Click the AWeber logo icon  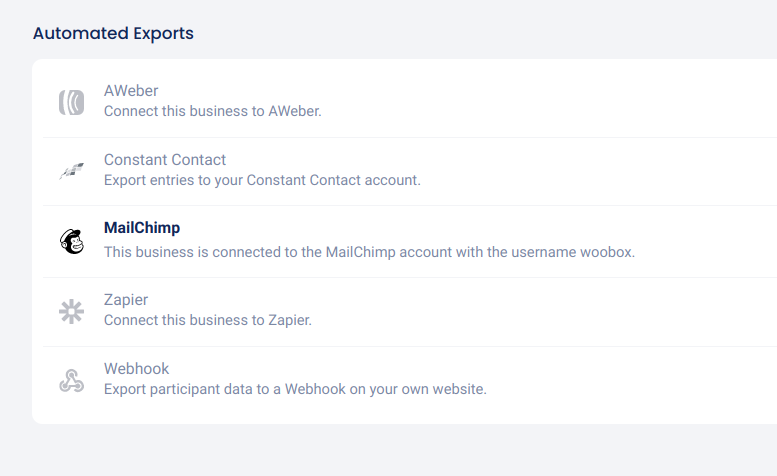71,102
